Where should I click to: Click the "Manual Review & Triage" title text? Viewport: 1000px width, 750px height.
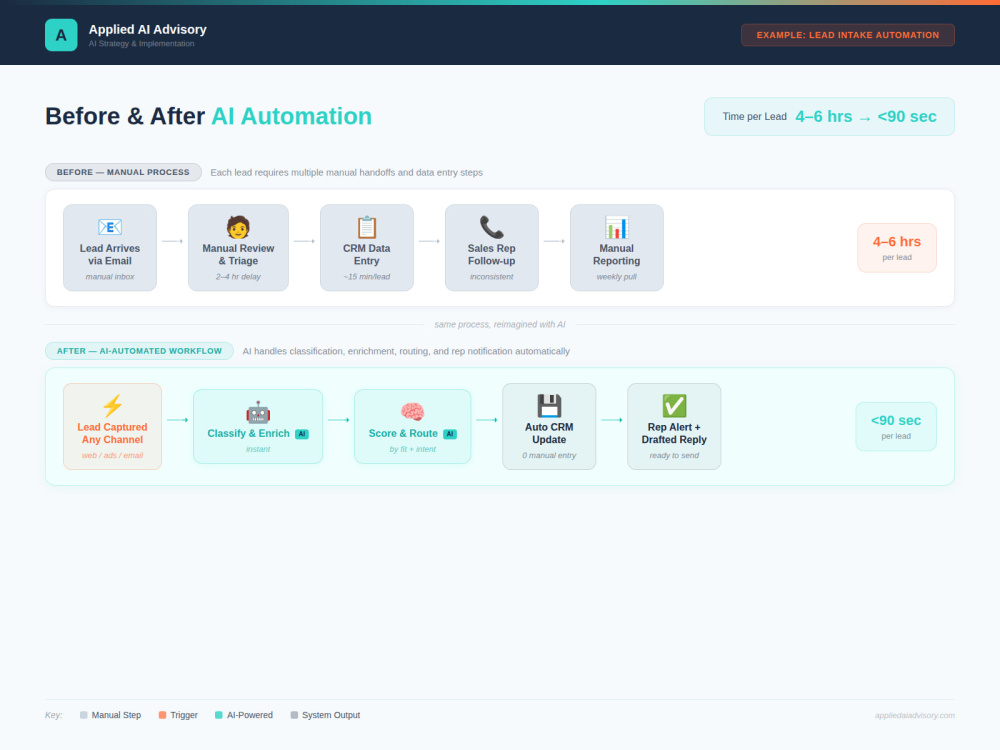pos(238,254)
